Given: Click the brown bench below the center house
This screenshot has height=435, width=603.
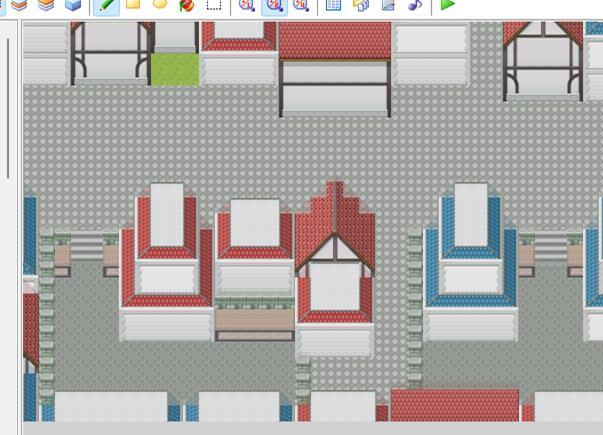Looking at the screenshot, I should 255,322.
